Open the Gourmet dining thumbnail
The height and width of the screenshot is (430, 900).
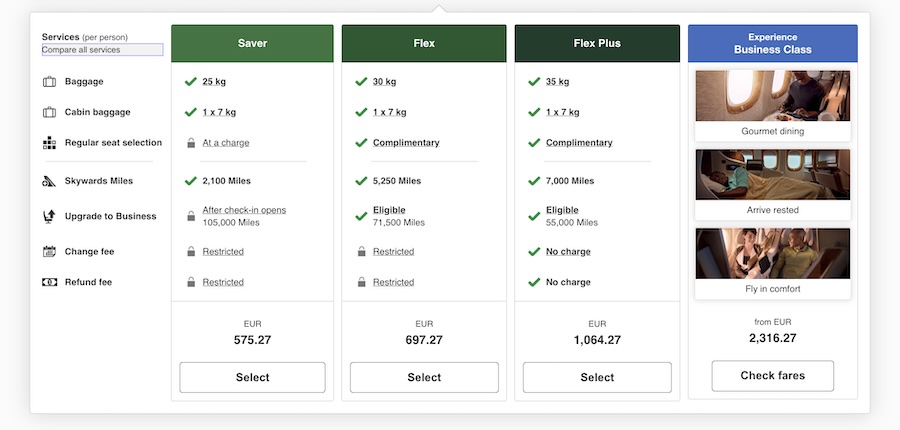click(772, 98)
